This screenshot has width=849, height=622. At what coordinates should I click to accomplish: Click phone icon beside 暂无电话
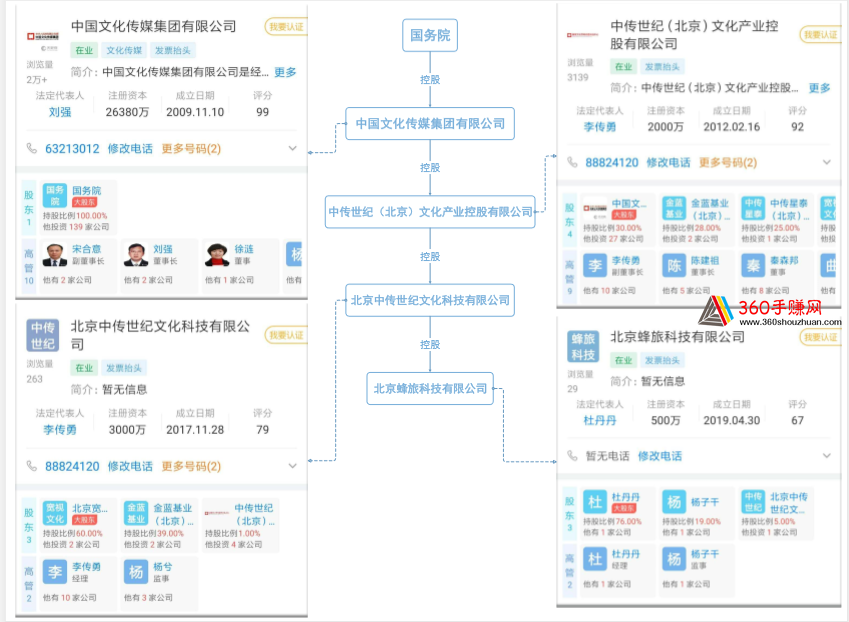572,456
